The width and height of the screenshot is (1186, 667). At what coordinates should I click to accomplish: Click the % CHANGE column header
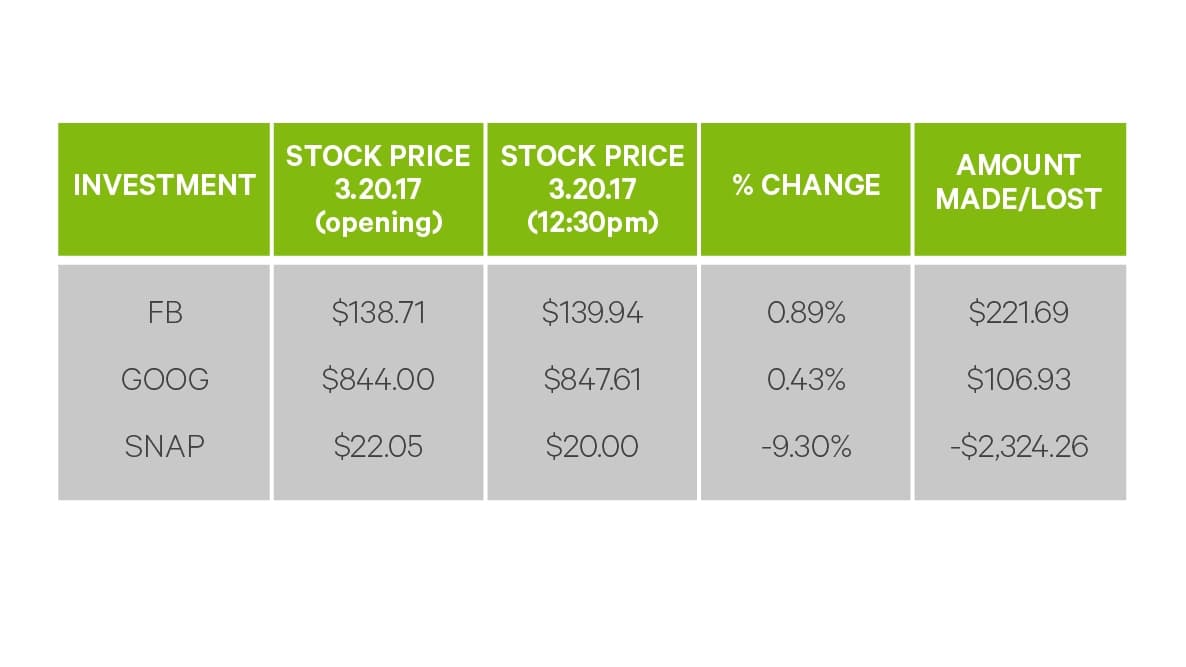(x=806, y=186)
